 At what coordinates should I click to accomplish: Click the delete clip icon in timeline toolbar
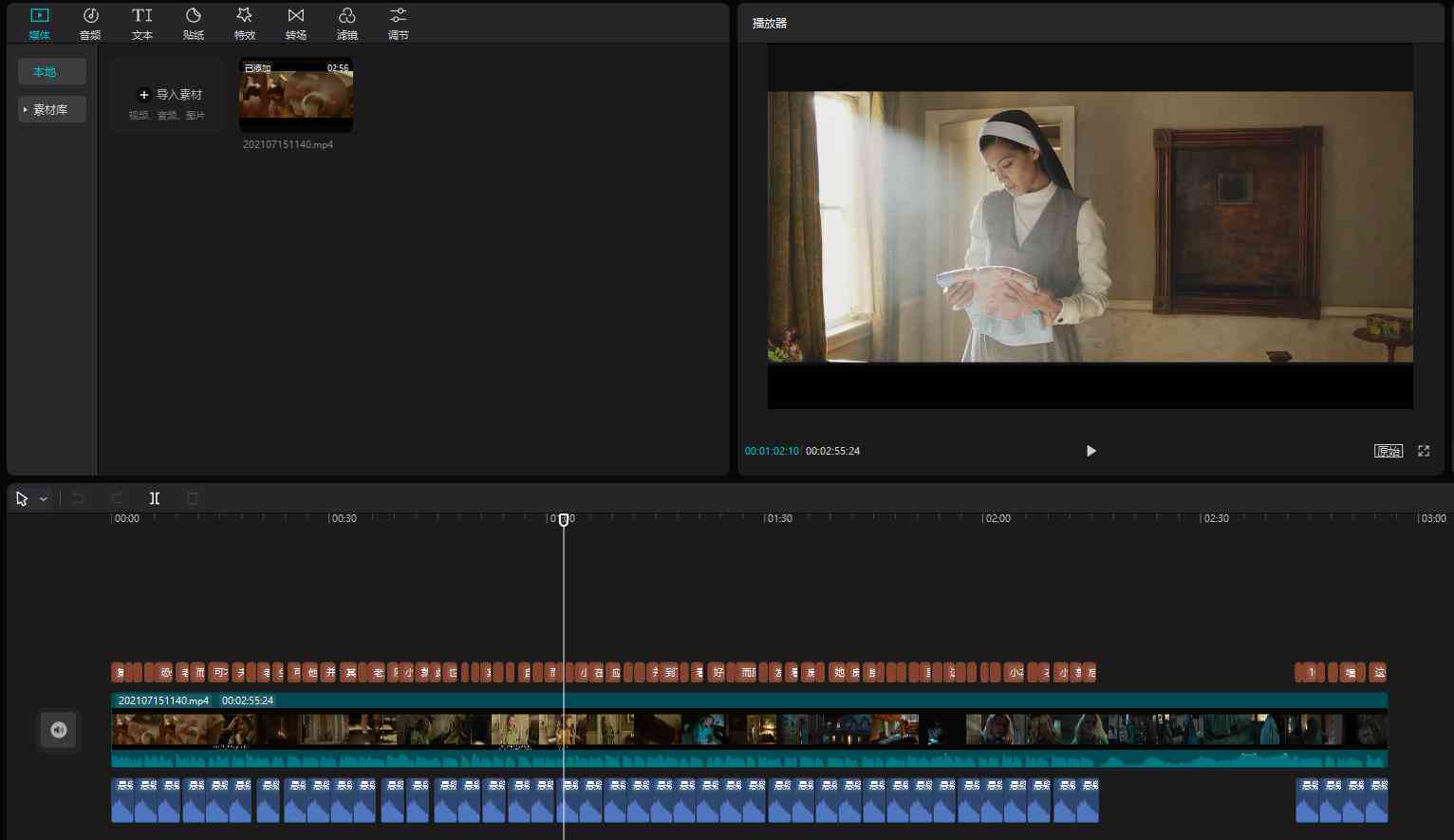[x=193, y=498]
